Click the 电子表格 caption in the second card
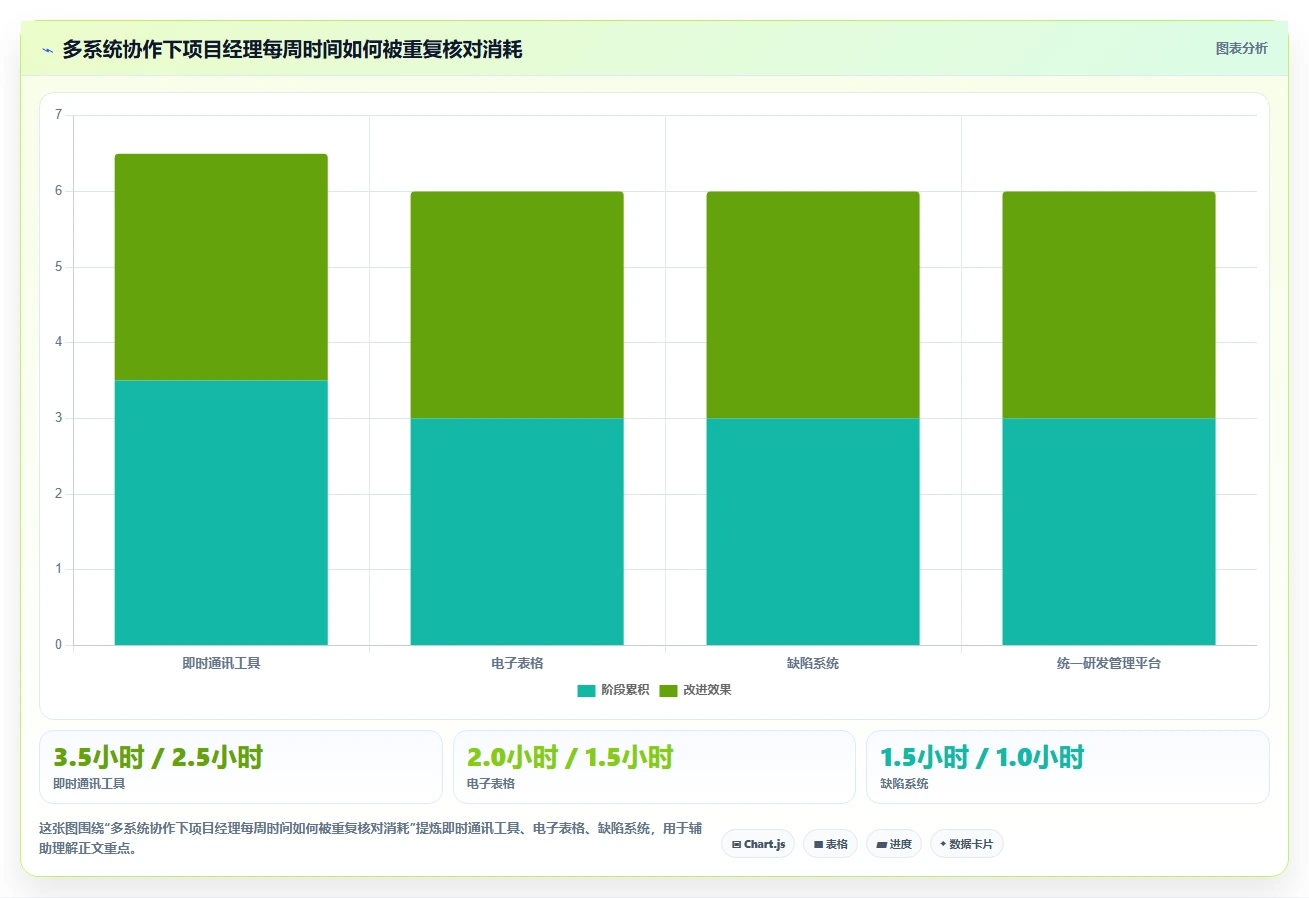The width and height of the screenshot is (1309, 898). point(491,784)
